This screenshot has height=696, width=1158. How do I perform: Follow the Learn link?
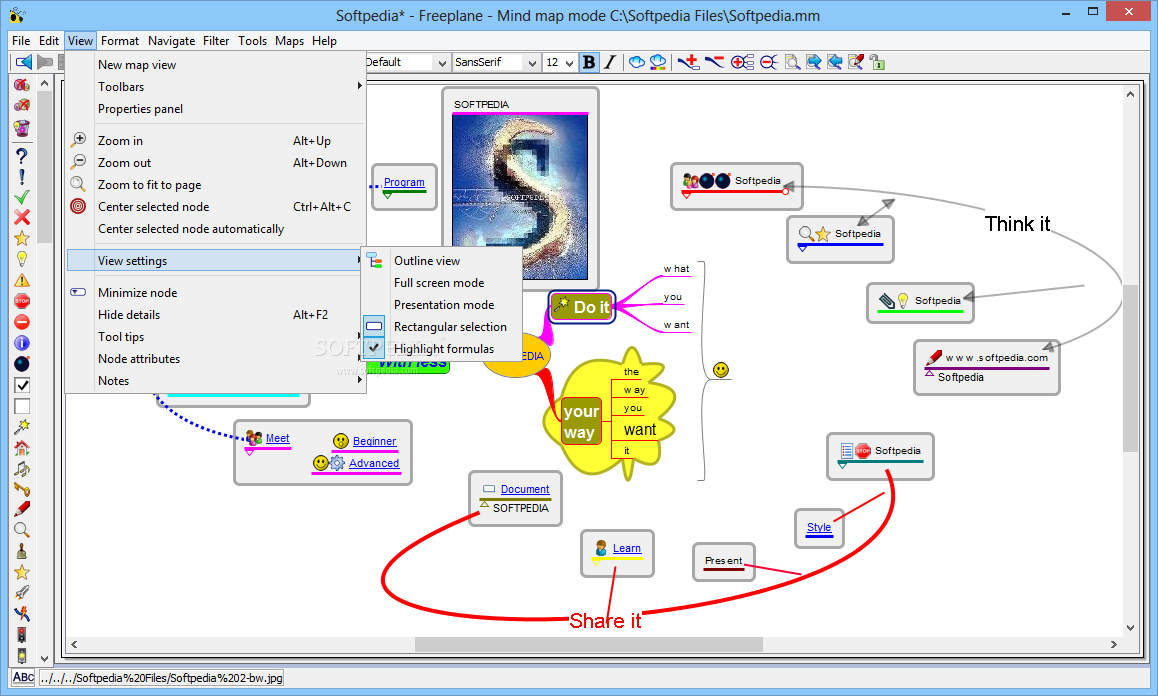click(627, 548)
